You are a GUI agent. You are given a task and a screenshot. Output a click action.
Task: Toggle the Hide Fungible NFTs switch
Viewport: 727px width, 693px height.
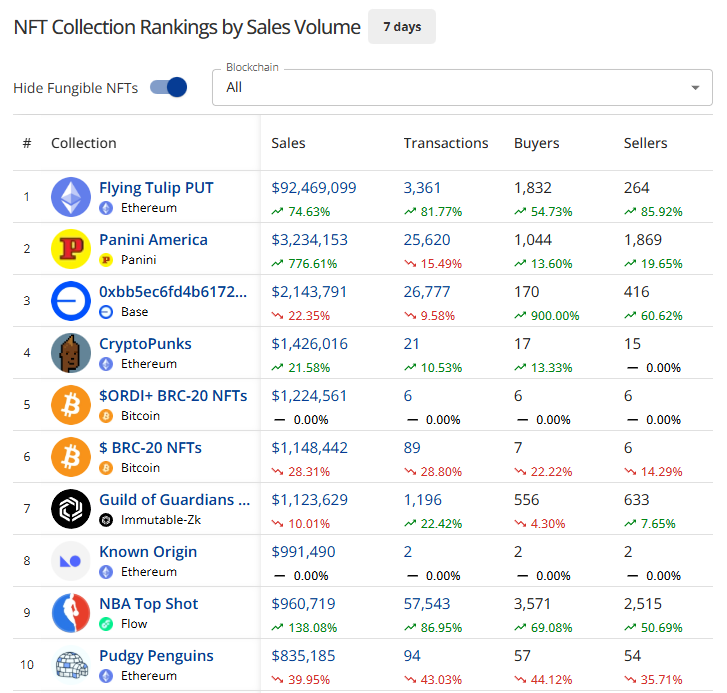168,87
